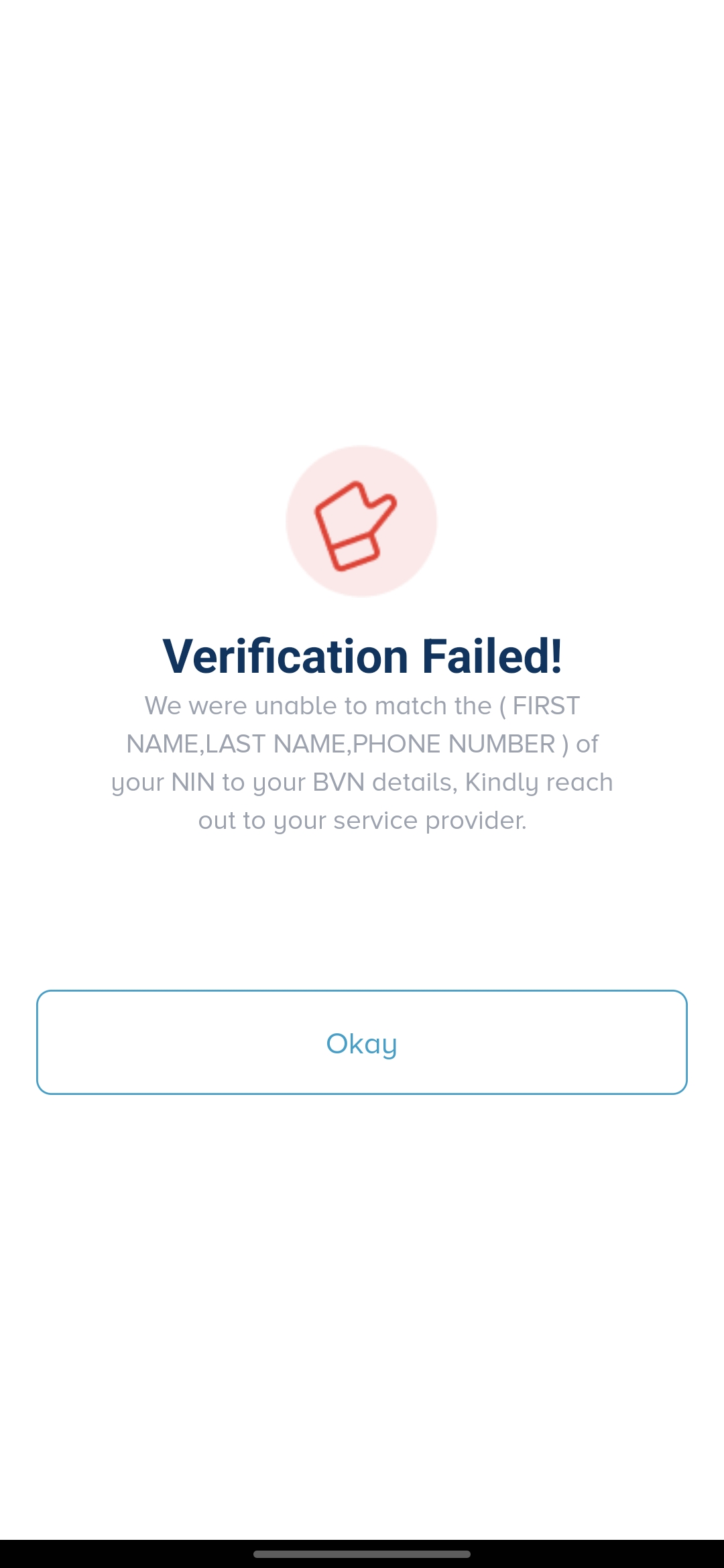The image size is (724, 1568).
Task: Click the "details," word after BVN
Action: (x=414, y=782)
